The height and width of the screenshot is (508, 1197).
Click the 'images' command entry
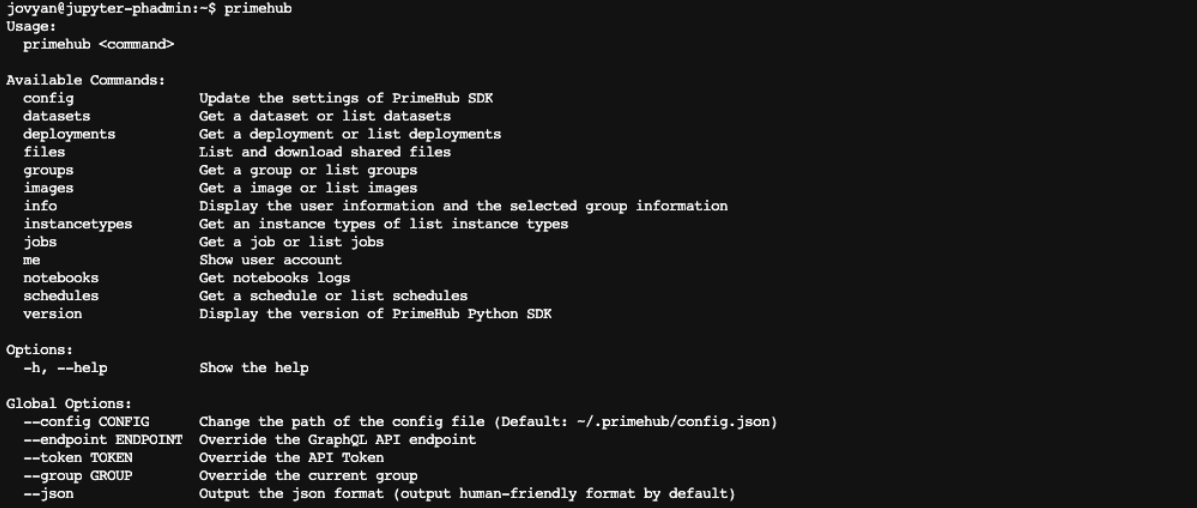[x=48, y=188]
